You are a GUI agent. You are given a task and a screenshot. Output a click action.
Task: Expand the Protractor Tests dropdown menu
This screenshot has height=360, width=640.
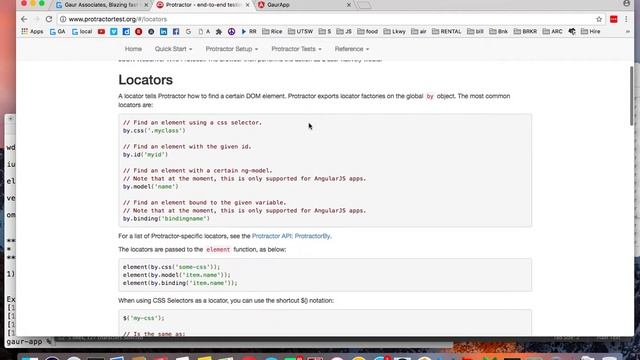[297, 49]
